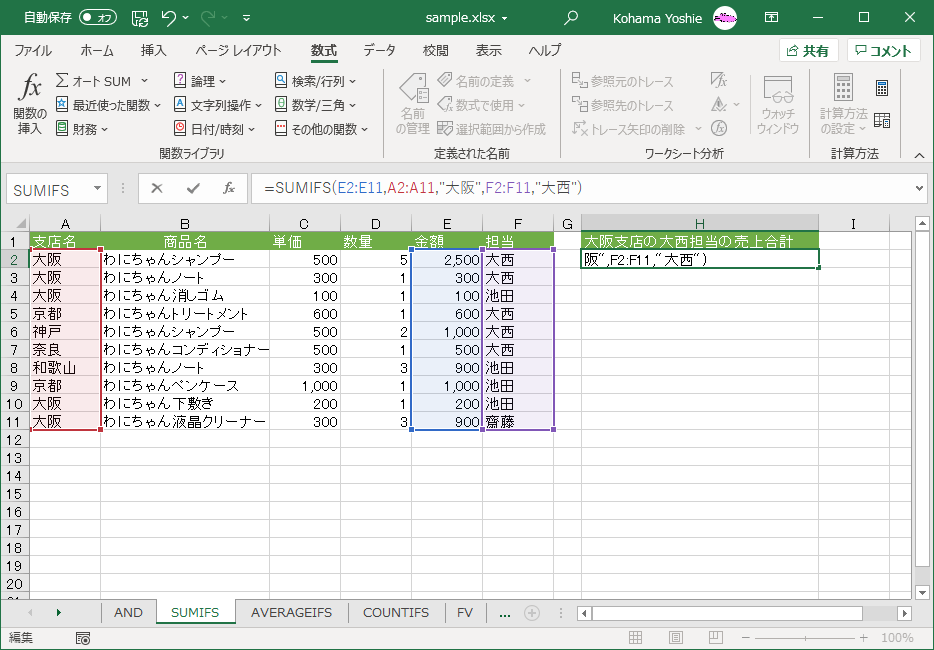Switch to the FV sheet tab
This screenshot has height=650, width=934.
(x=465, y=612)
